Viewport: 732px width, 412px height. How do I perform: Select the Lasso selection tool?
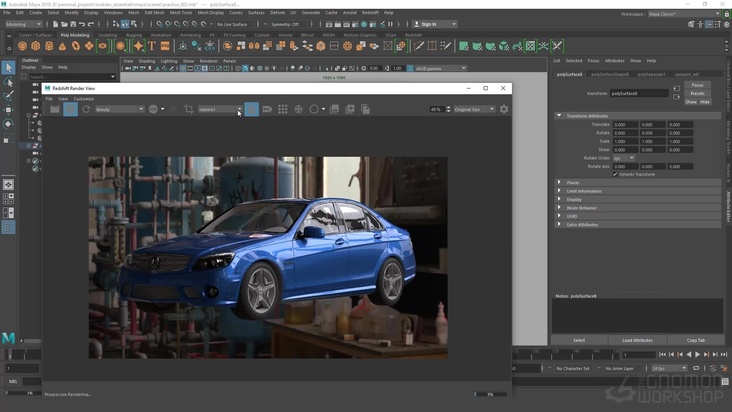(8, 82)
